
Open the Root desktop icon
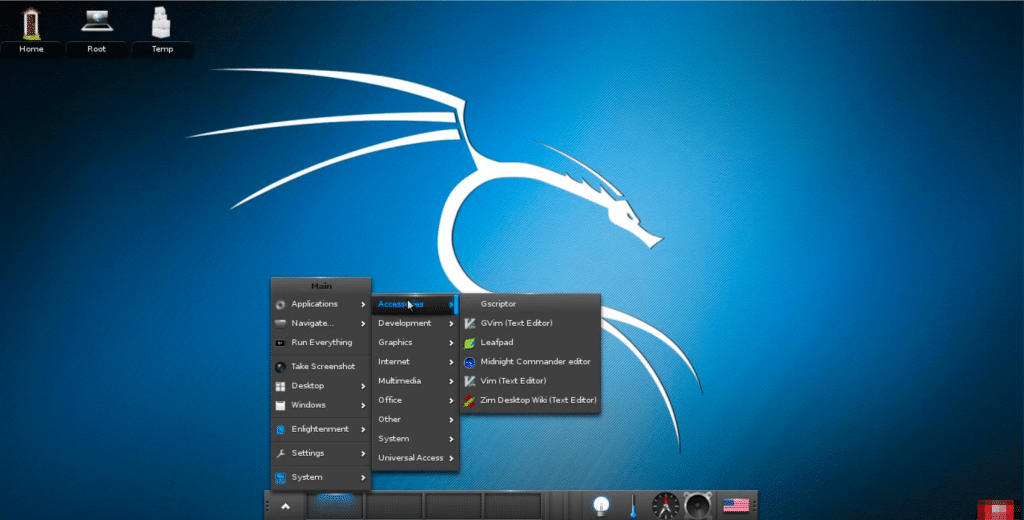pos(97,30)
